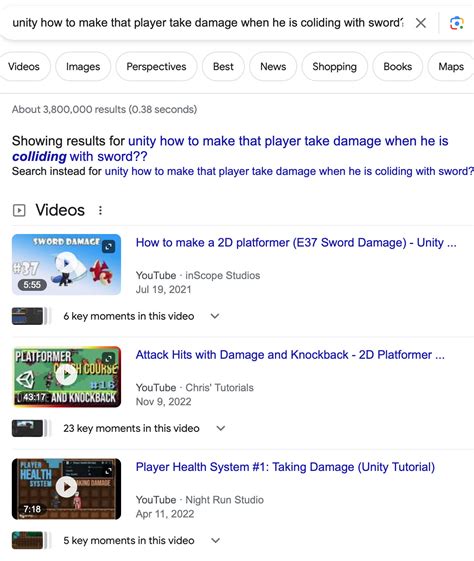
Task: Play the Sword Damage #37 video thumbnail
Action: coord(66,264)
